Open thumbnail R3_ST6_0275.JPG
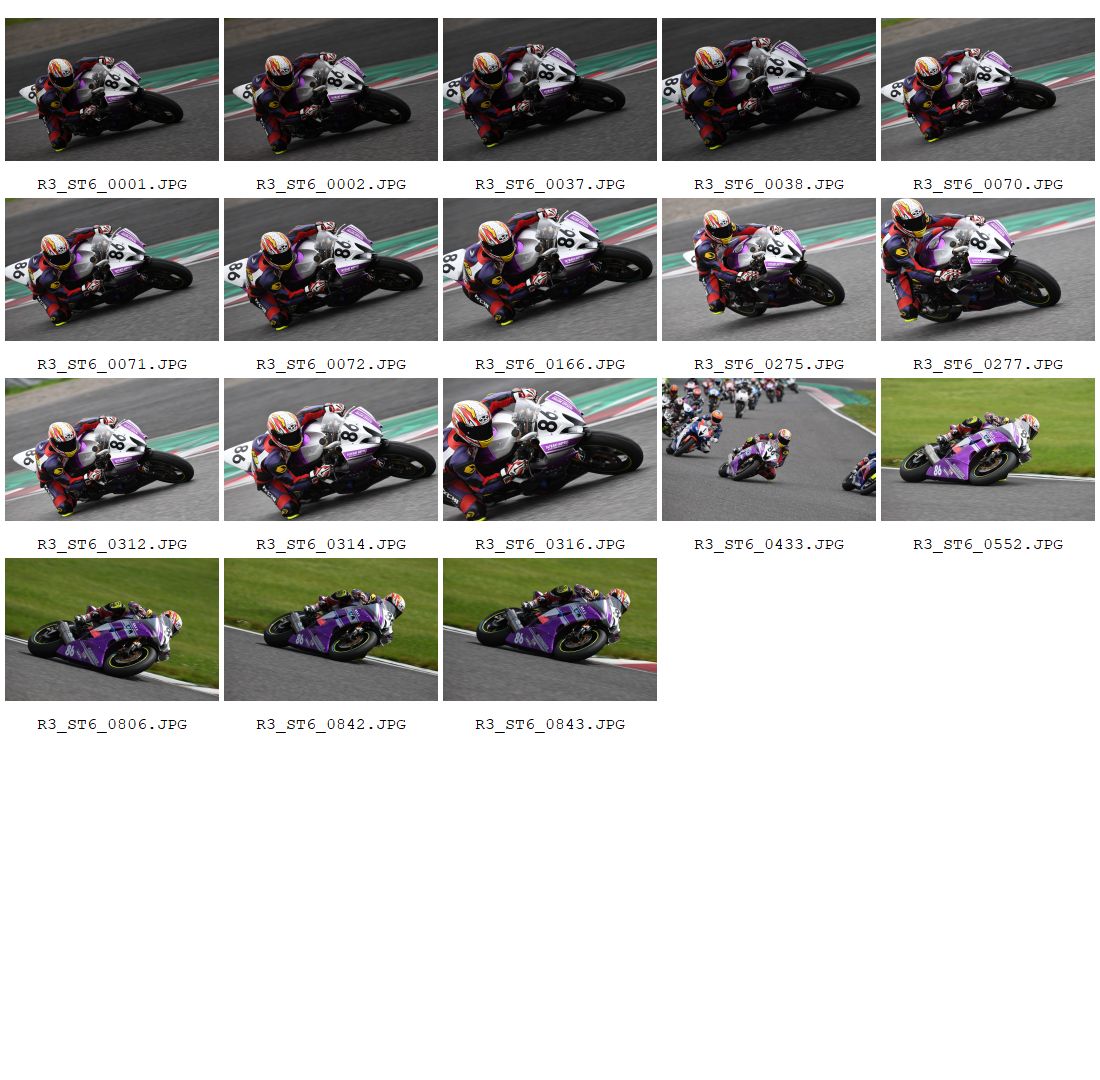The image size is (1100, 1080). pyautogui.click(x=768, y=269)
